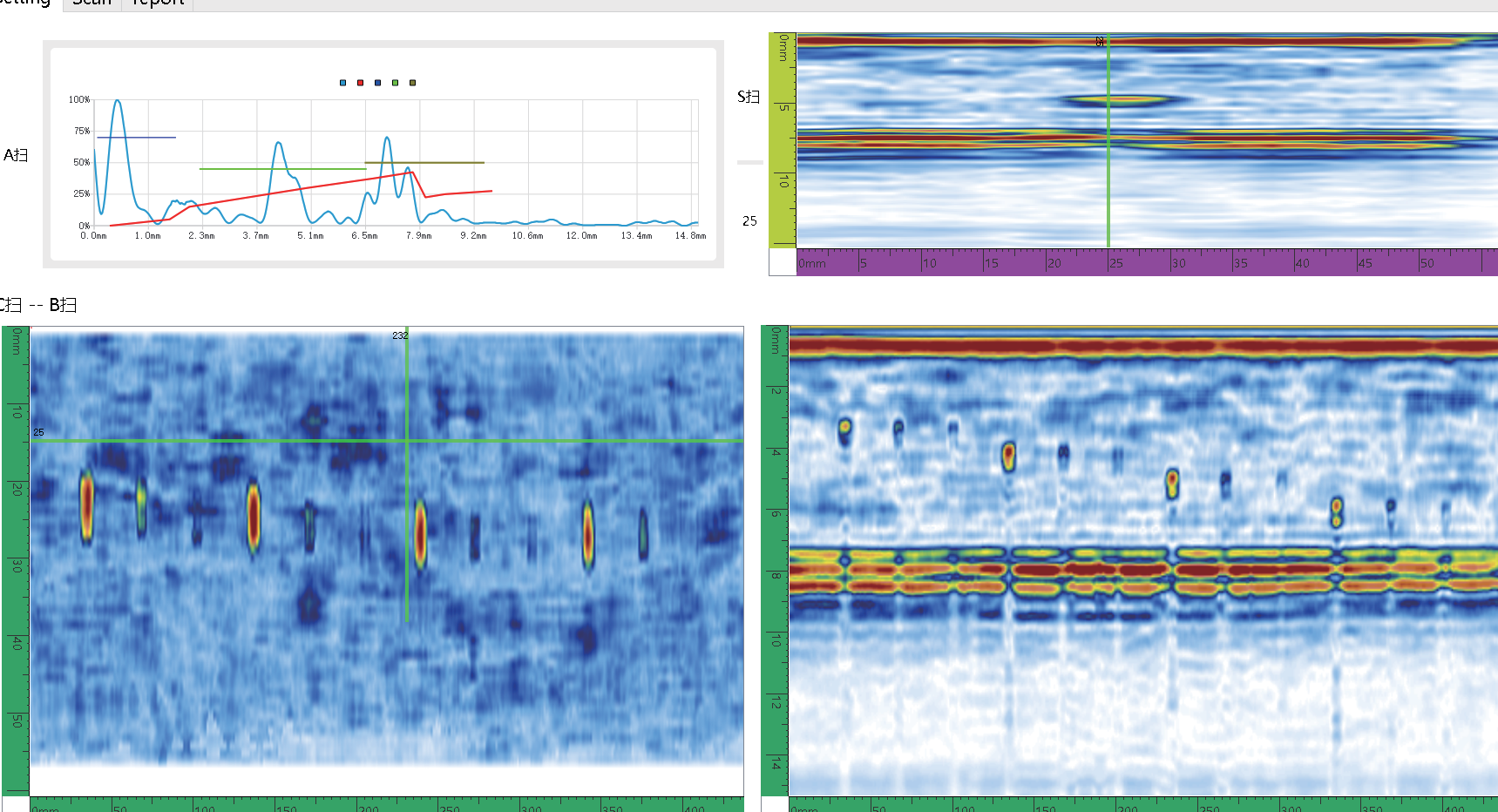
Task: Open the report tab
Action: click(157, 3)
